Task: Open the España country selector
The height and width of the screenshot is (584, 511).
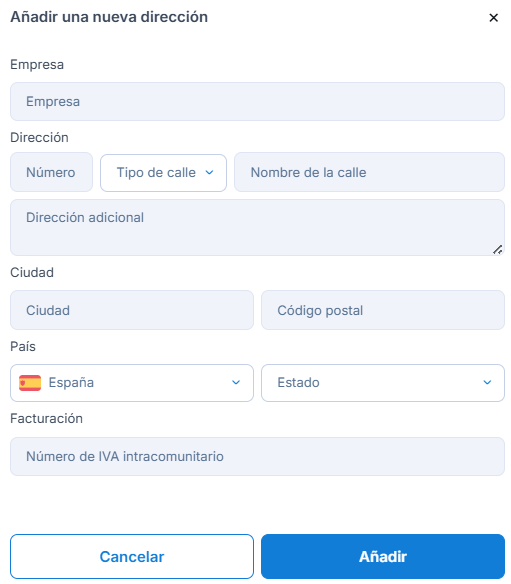Action: [132, 383]
